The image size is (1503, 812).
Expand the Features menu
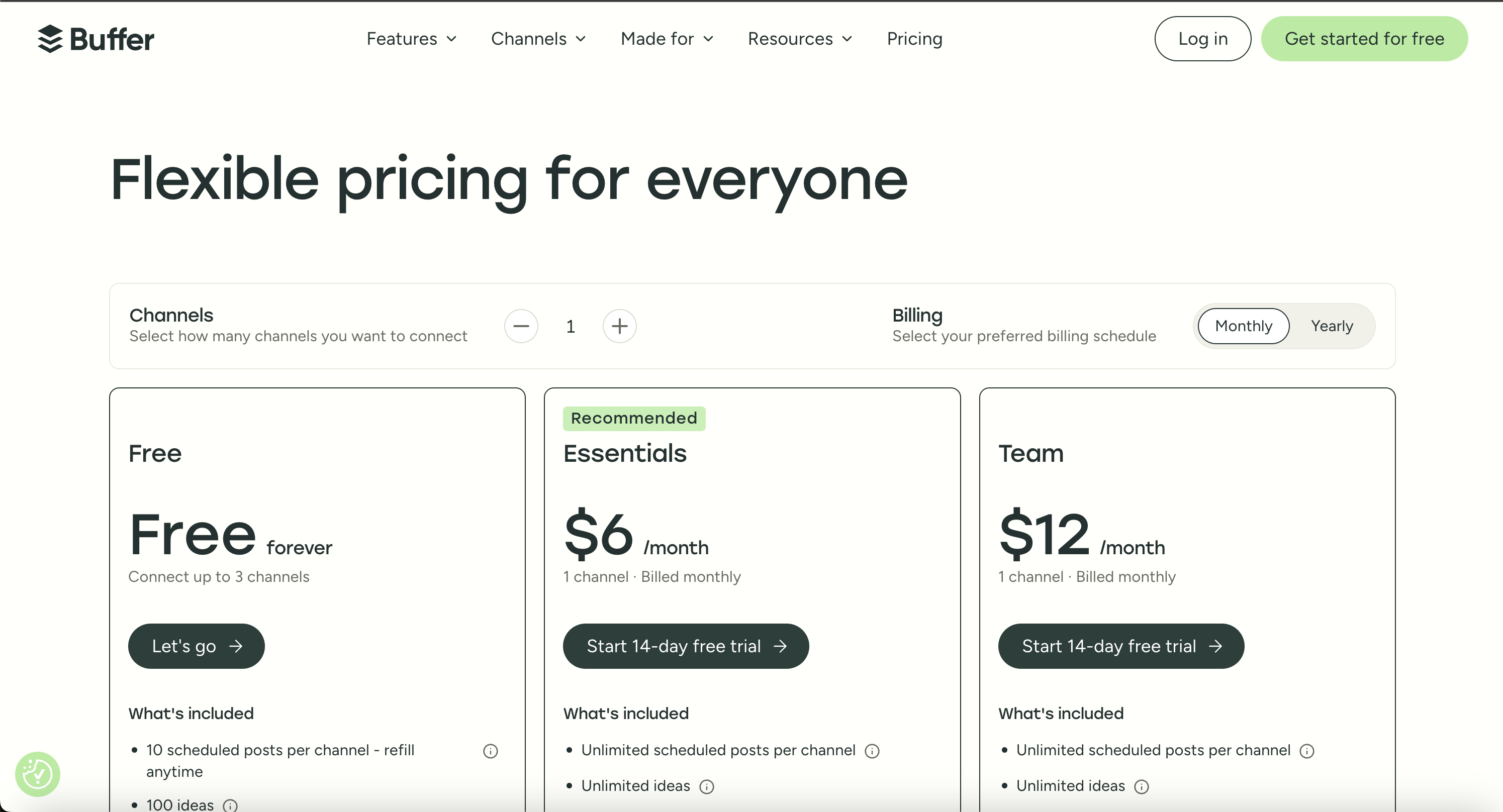coord(411,39)
